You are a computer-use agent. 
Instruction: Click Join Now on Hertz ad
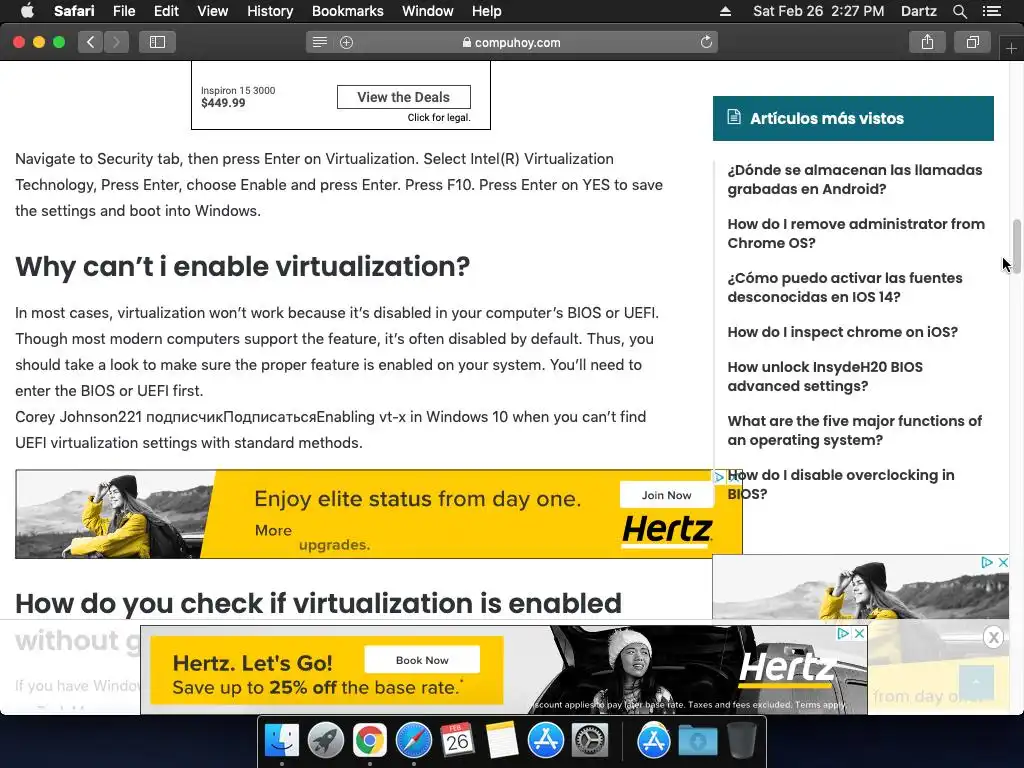pyautogui.click(x=666, y=495)
